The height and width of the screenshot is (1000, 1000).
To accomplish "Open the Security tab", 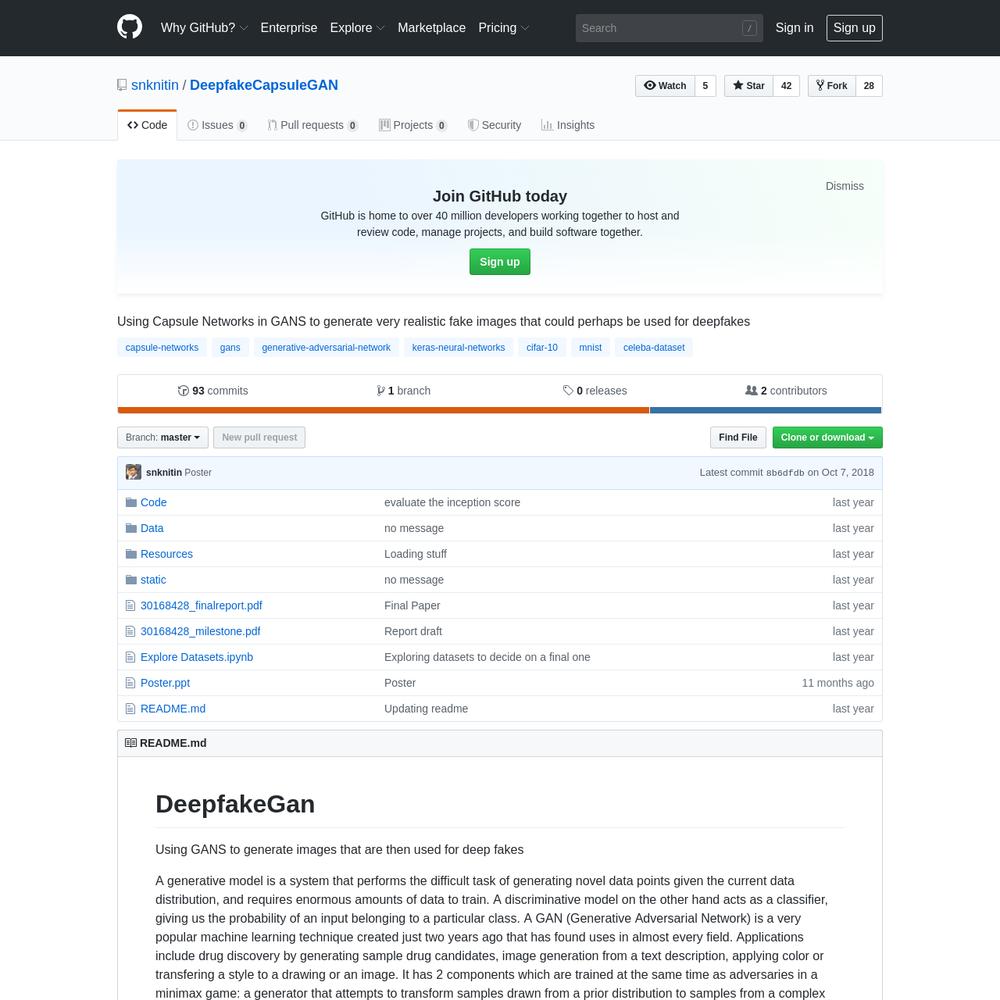I will [494, 125].
